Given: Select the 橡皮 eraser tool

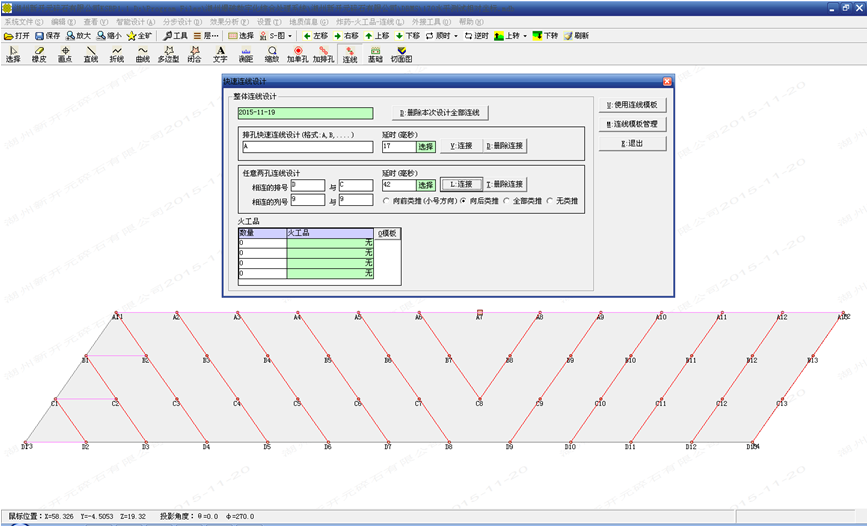Looking at the screenshot, I should pyautogui.click(x=39, y=54).
